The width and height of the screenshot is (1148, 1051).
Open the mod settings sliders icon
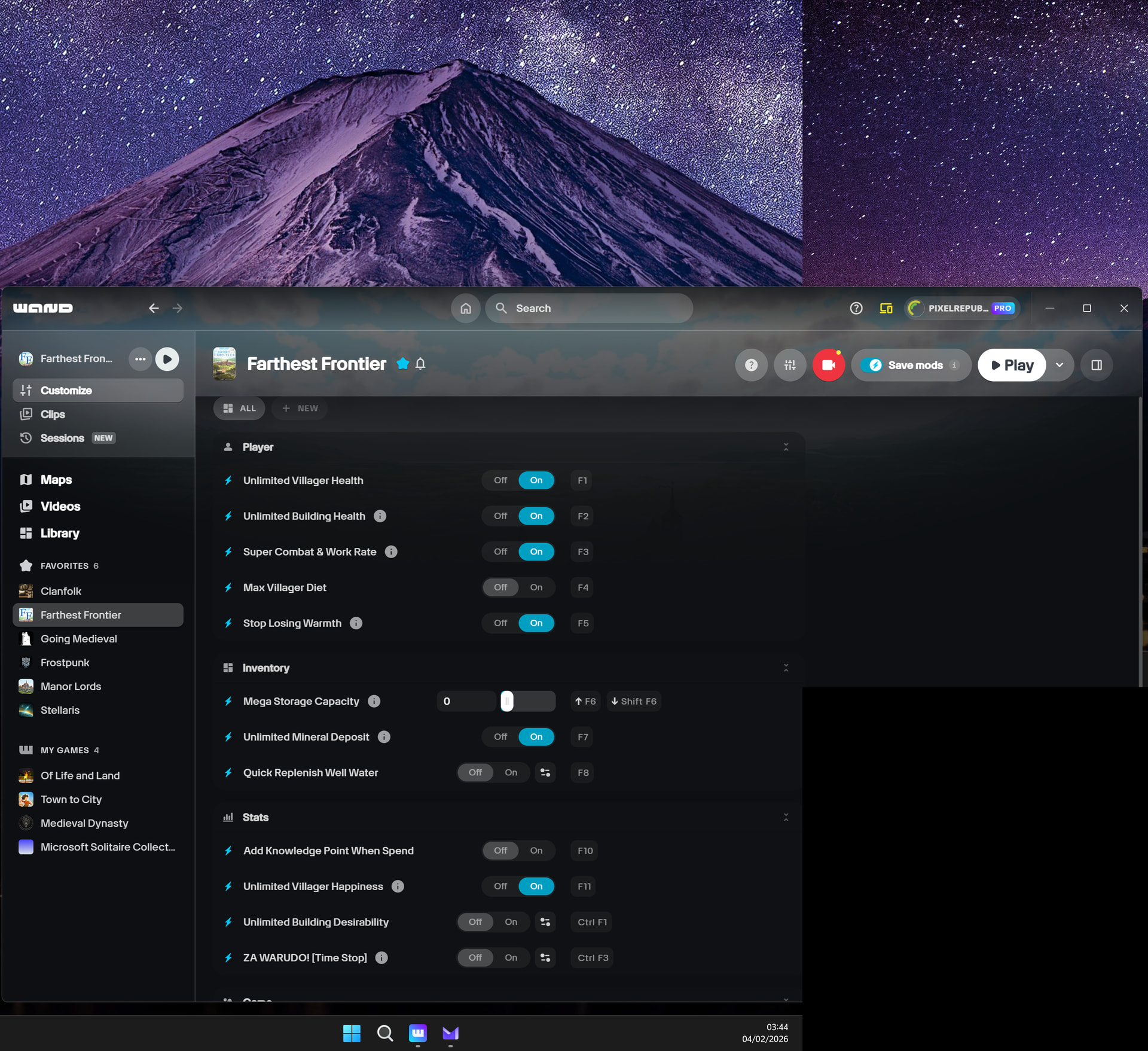click(x=790, y=365)
